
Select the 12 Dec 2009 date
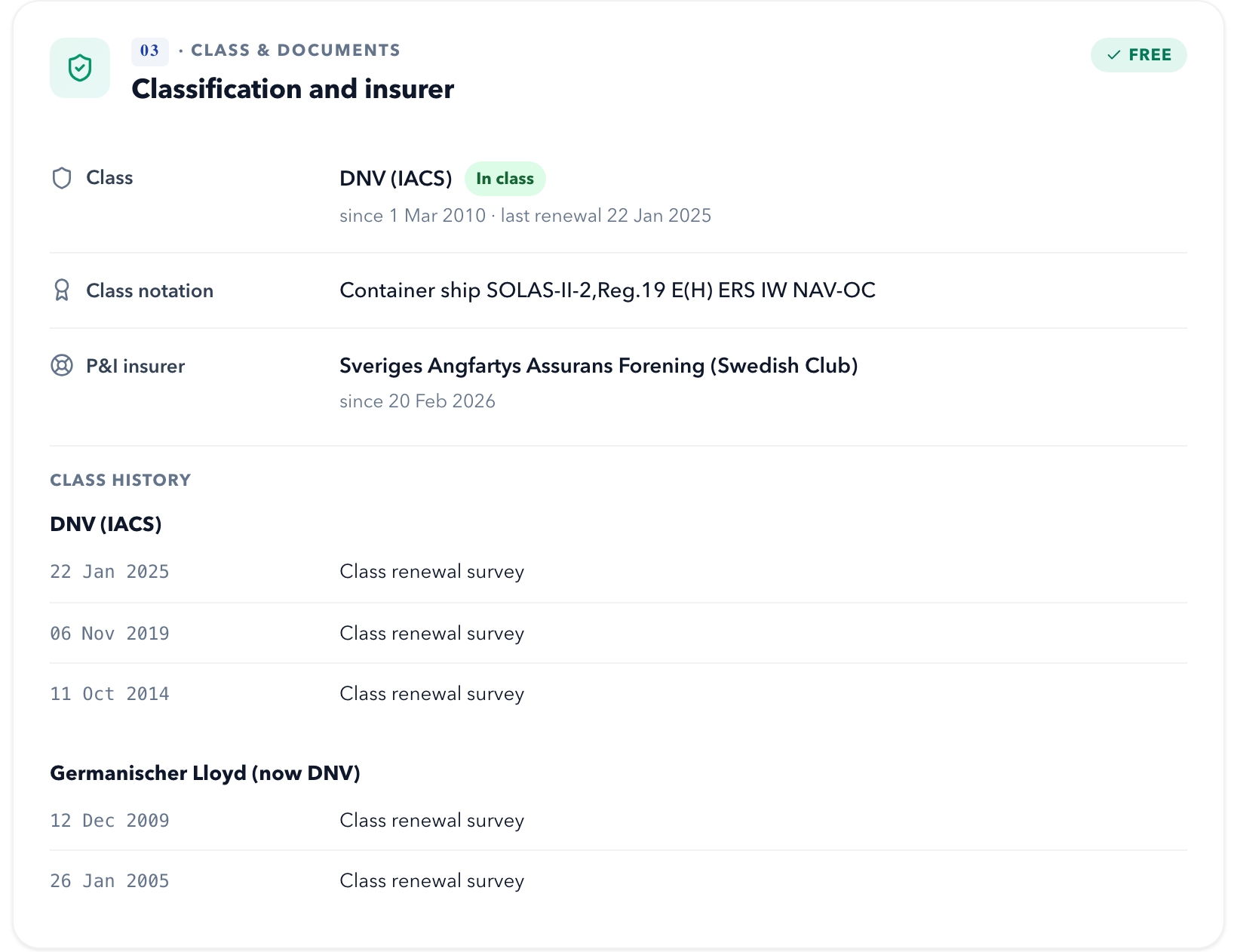[x=110, y=821]
